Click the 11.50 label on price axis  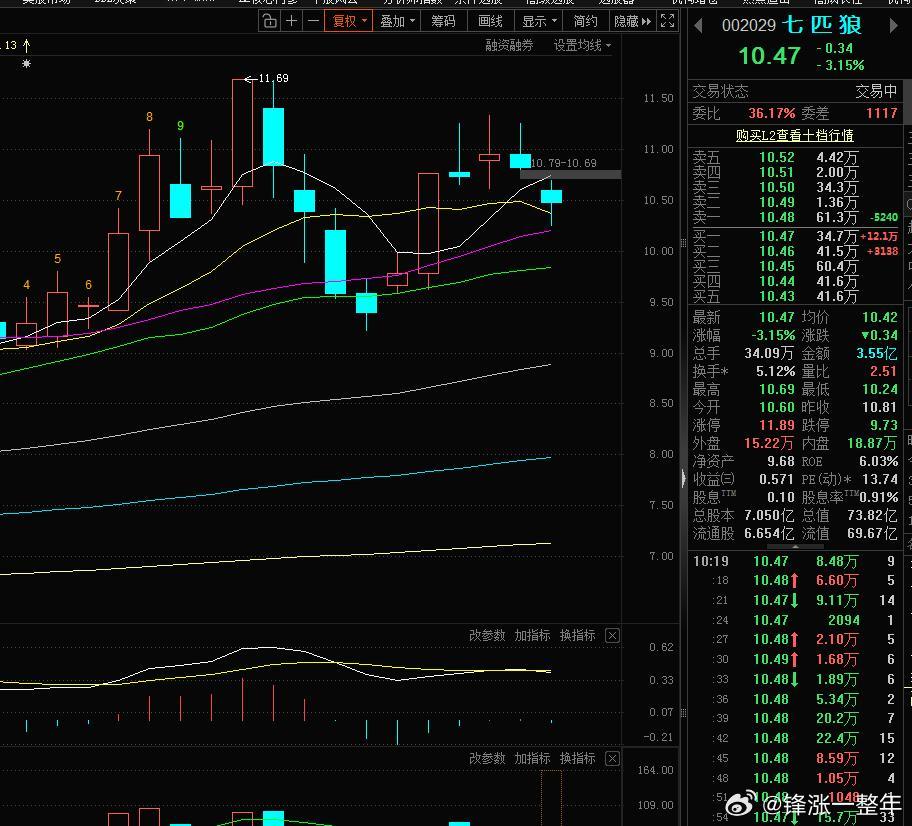658,98
